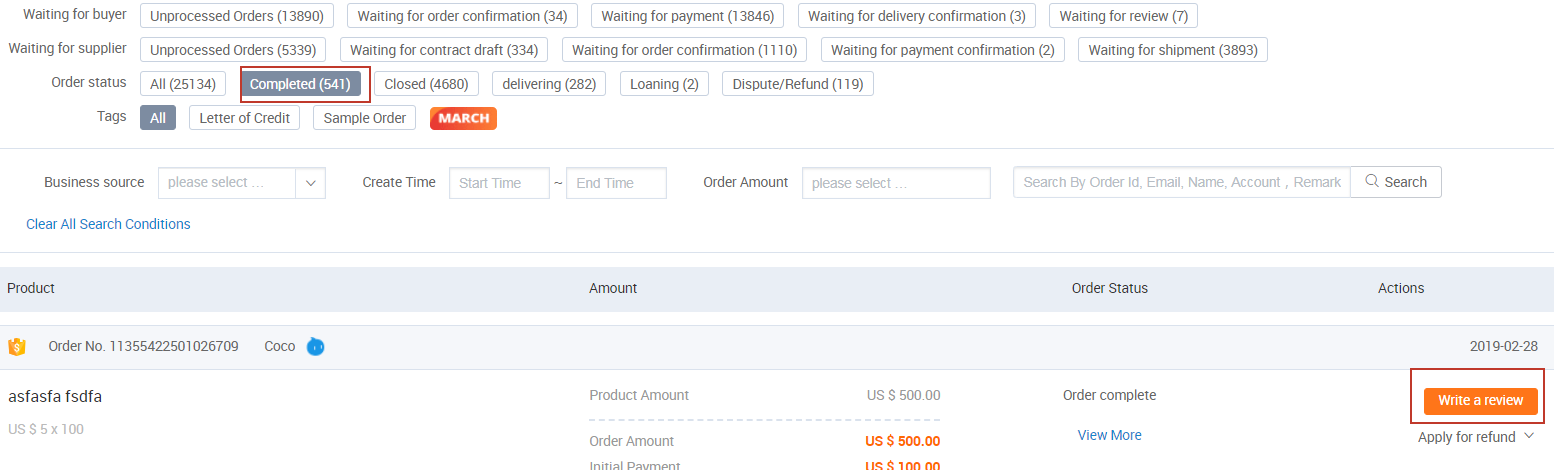1554x470 pixels.
Task: Filter by Completed (541) order status
Action: click(300, 84)
